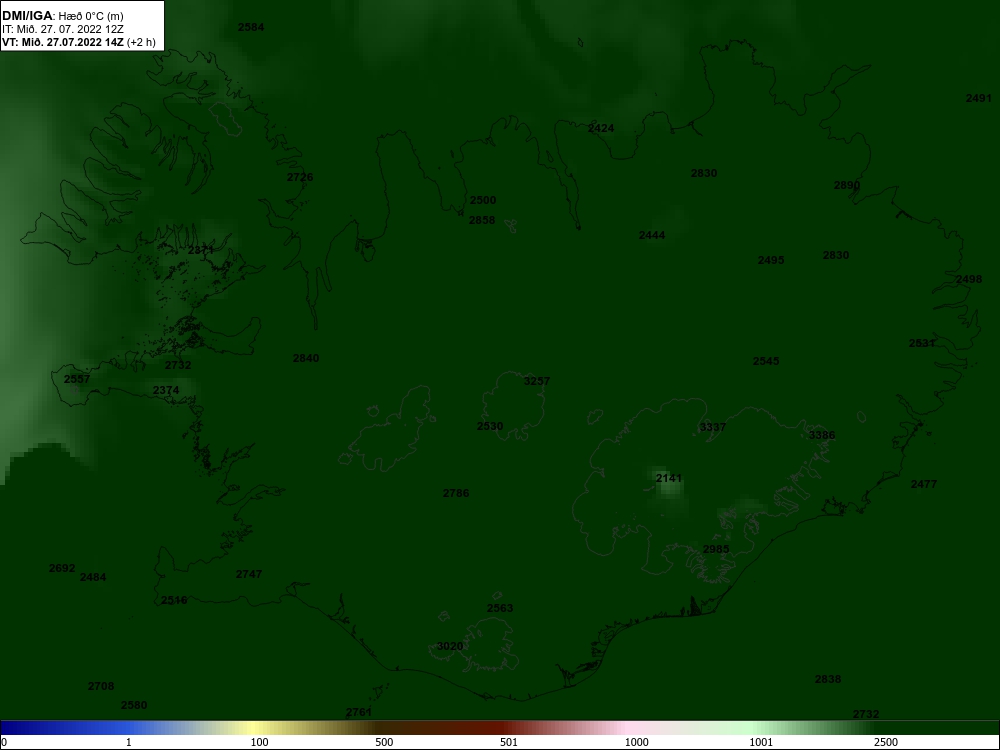Viewport: 1000px width, 750px height.
Task: Click the glacier value 3337
Action: pyautogui.click(x=712, y=427)
